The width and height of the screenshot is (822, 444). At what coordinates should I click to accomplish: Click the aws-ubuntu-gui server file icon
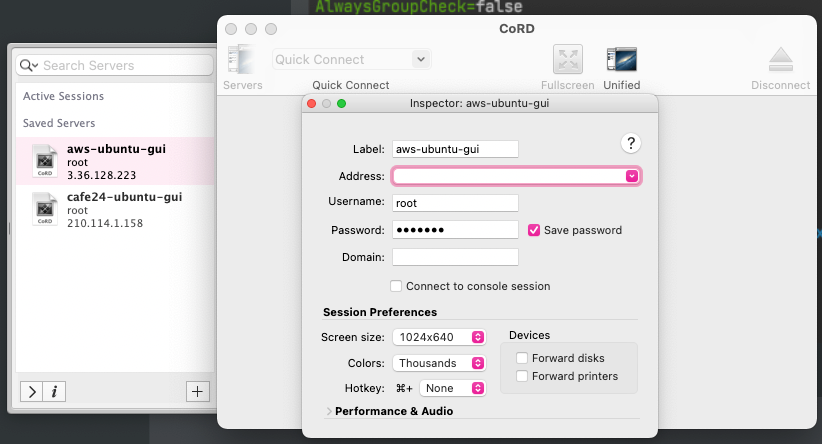45,160
